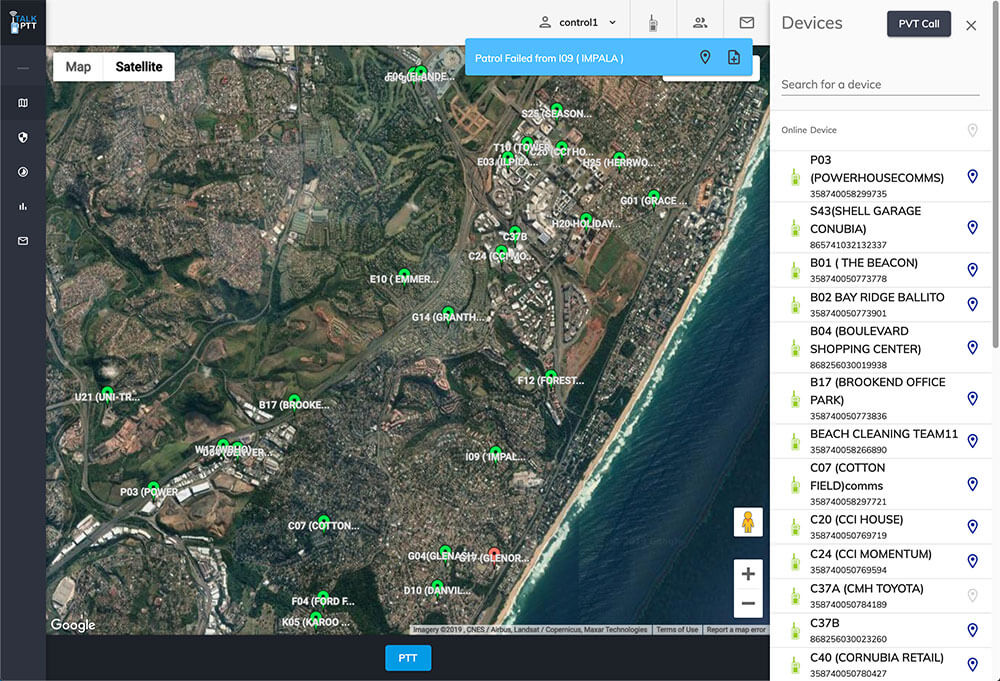Image resolution: width=1000 pixels, height=681 pixels.
Task: Click the walkie-talkie icon in top bar
Action: pos(652,22)
